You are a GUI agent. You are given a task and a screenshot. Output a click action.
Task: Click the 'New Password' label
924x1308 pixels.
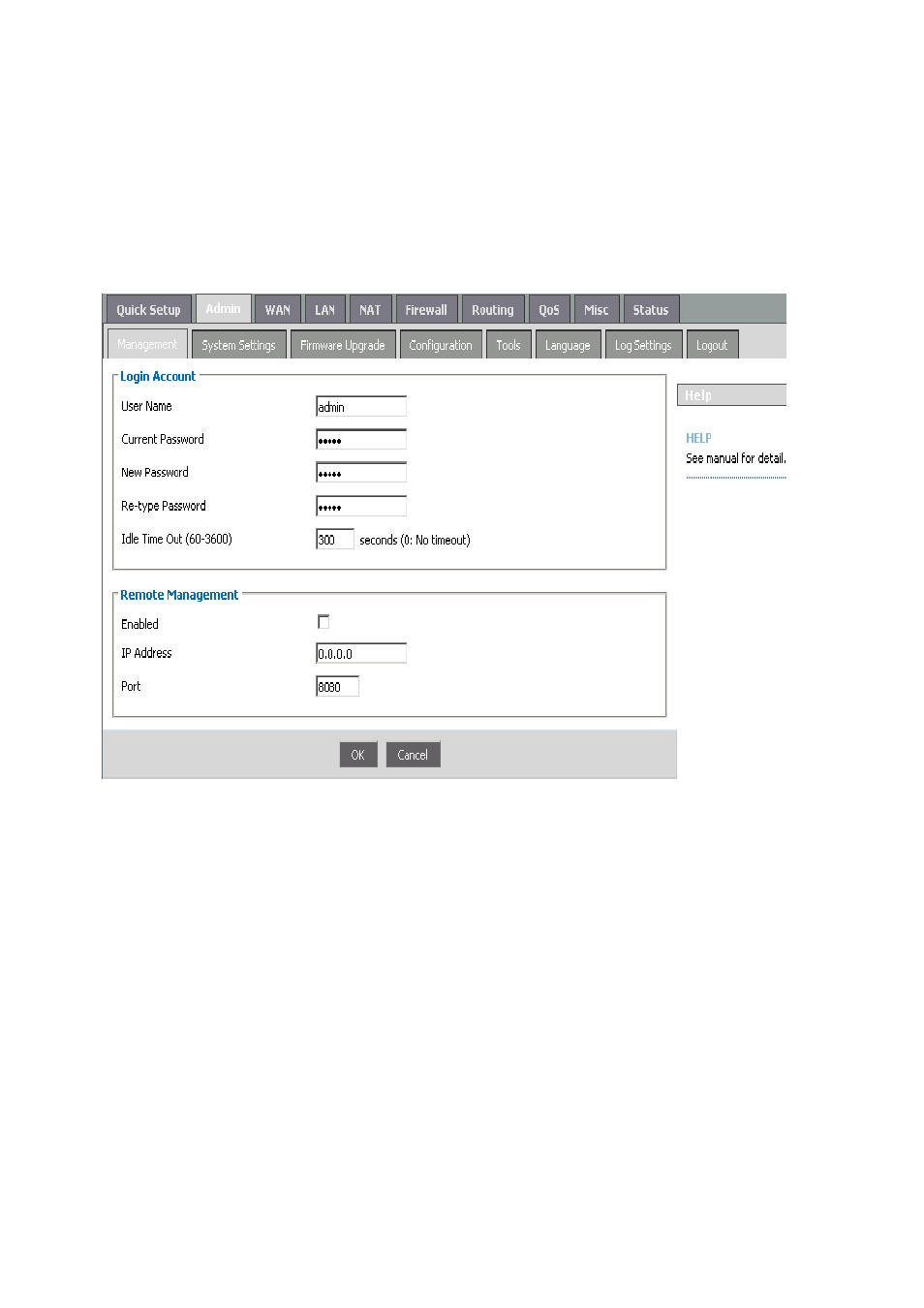point(155,472)
